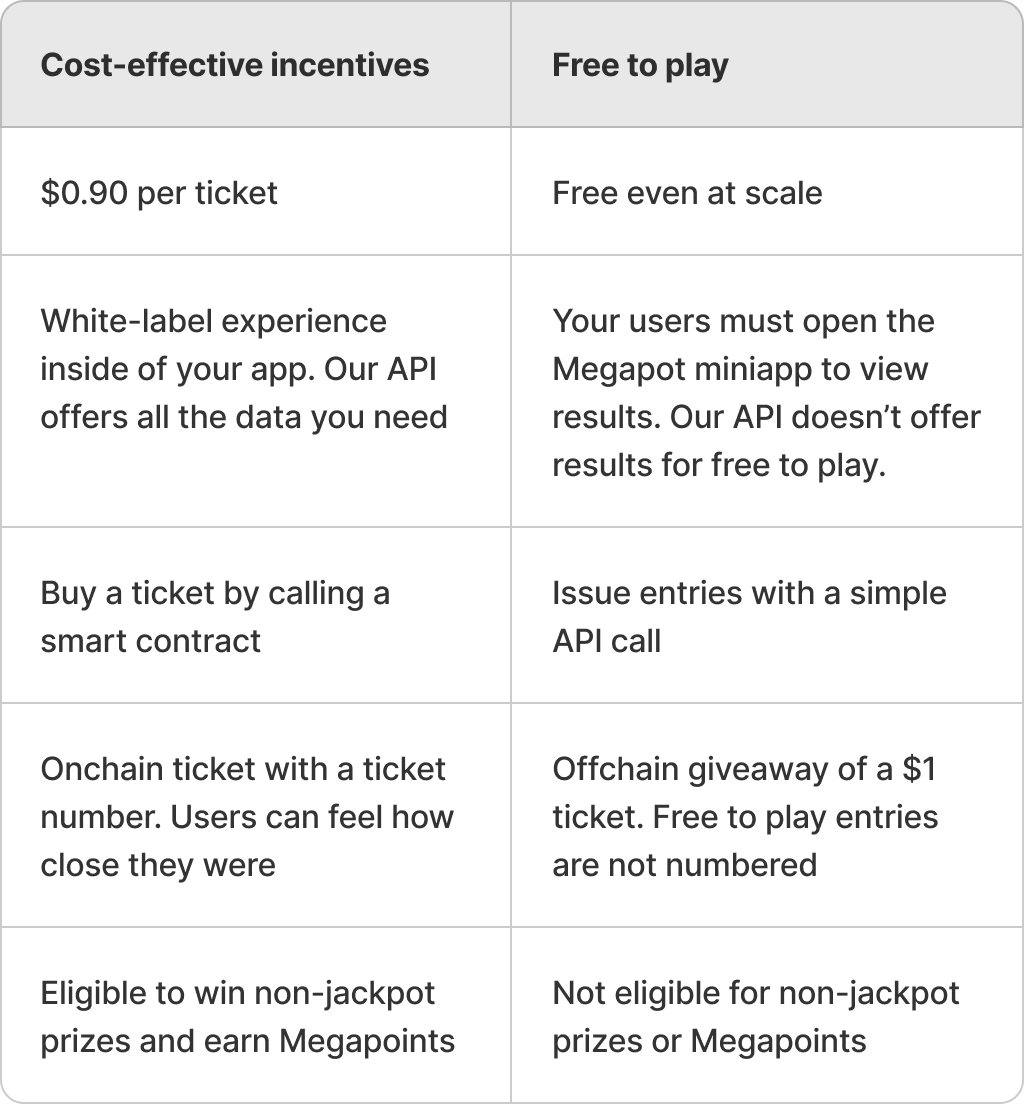Screen dimensions: 1024x1104
Task: Click the "Issue entries" cell
Action: [x=749, y=616]
